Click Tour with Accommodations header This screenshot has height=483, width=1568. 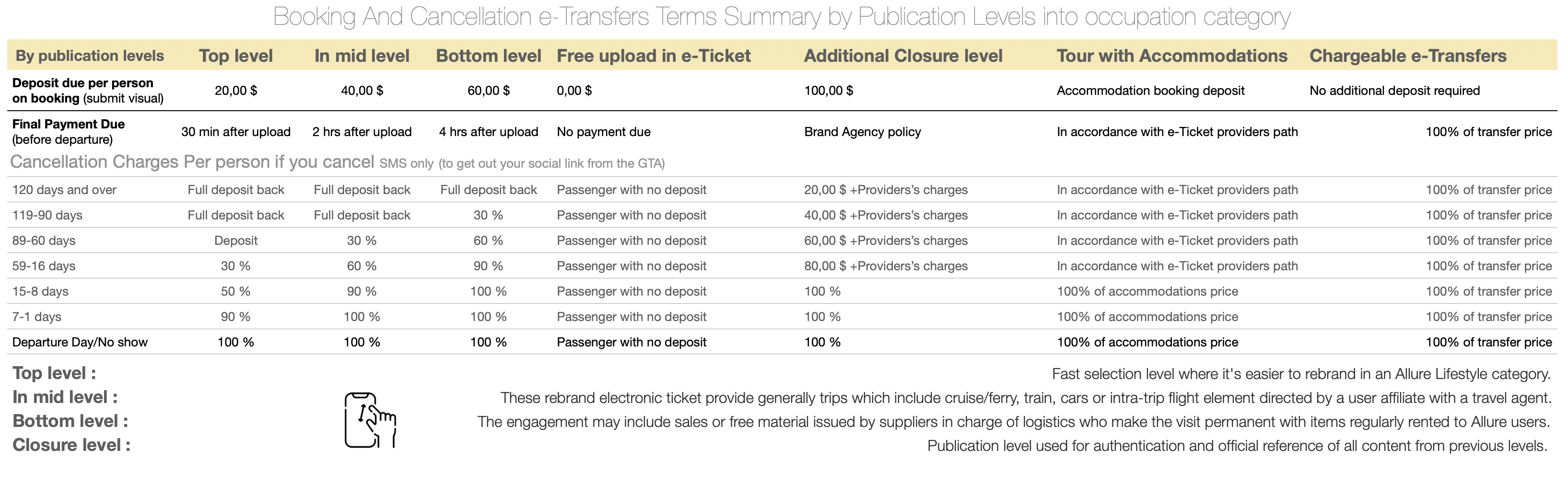(x=1172, y=56)
